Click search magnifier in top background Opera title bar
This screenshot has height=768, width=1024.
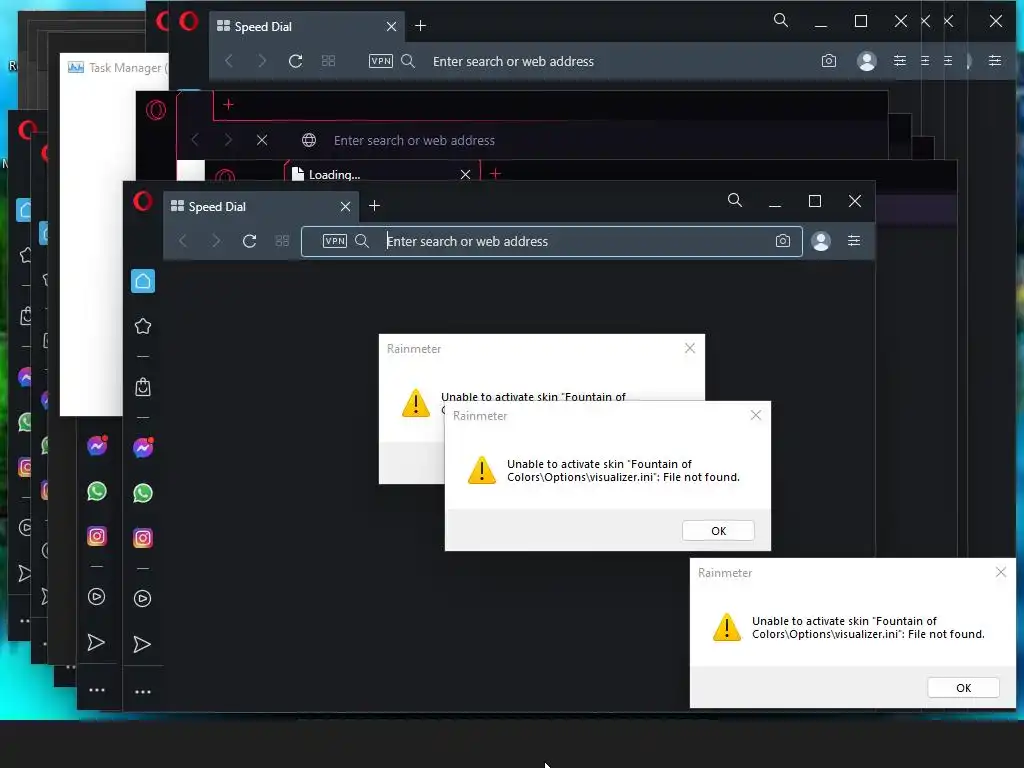[x=780, y=20]
